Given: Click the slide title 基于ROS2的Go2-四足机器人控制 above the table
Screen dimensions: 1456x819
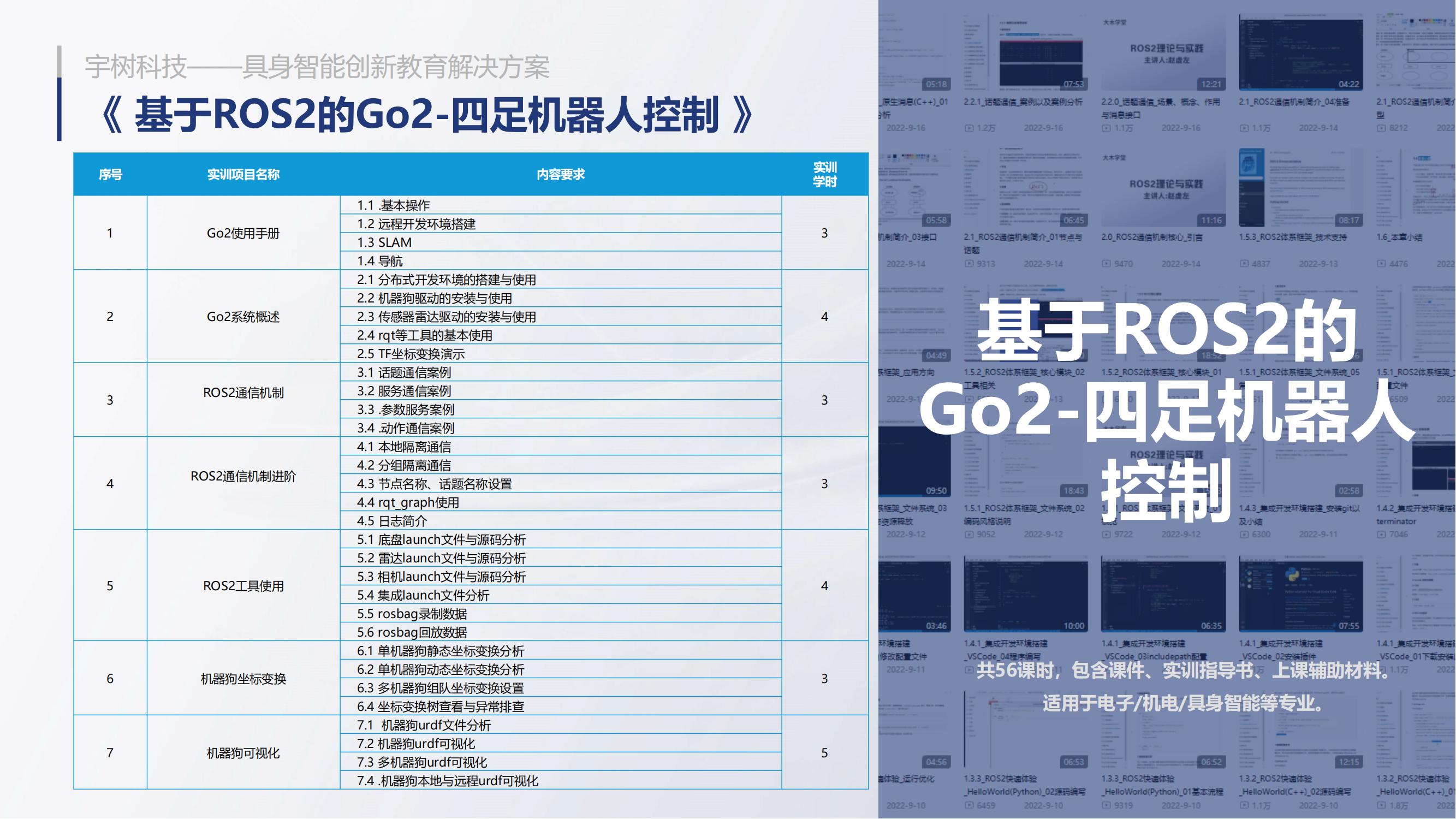Looking at the screenshot, I should [x=427, y=115].
